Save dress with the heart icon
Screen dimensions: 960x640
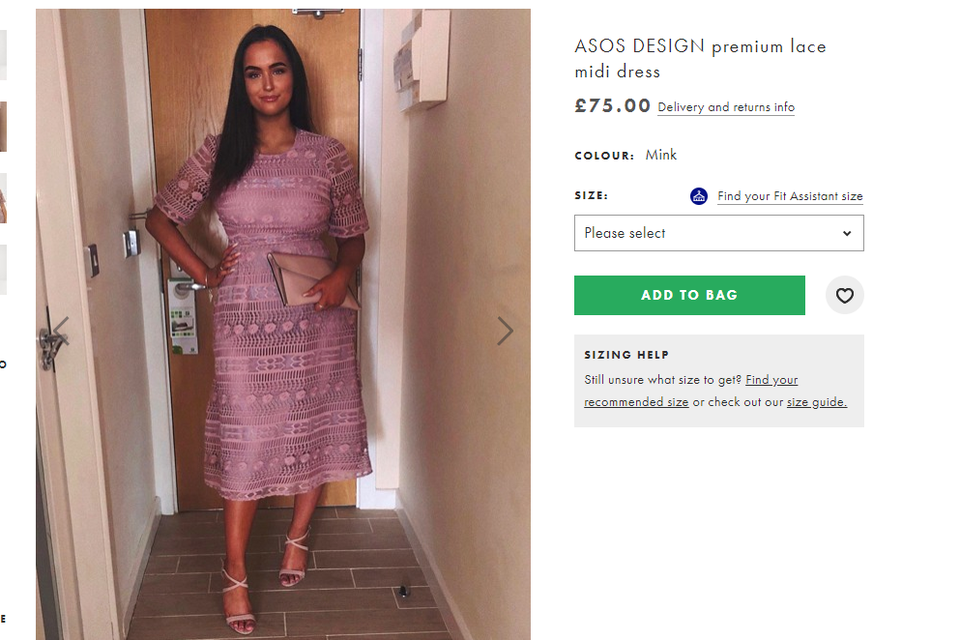pos(844,295)
